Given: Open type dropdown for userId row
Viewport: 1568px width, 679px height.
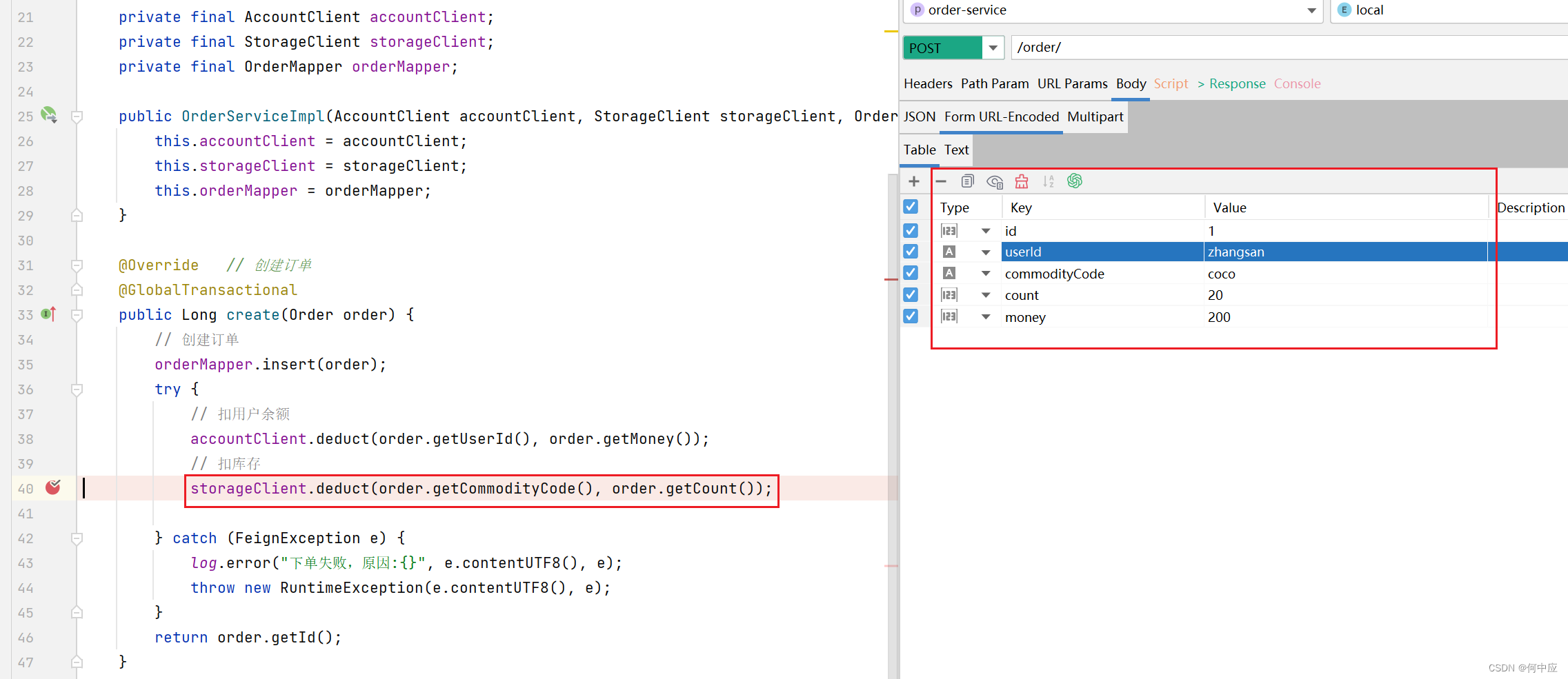Looking at the screenshot, I should [986, 252].
